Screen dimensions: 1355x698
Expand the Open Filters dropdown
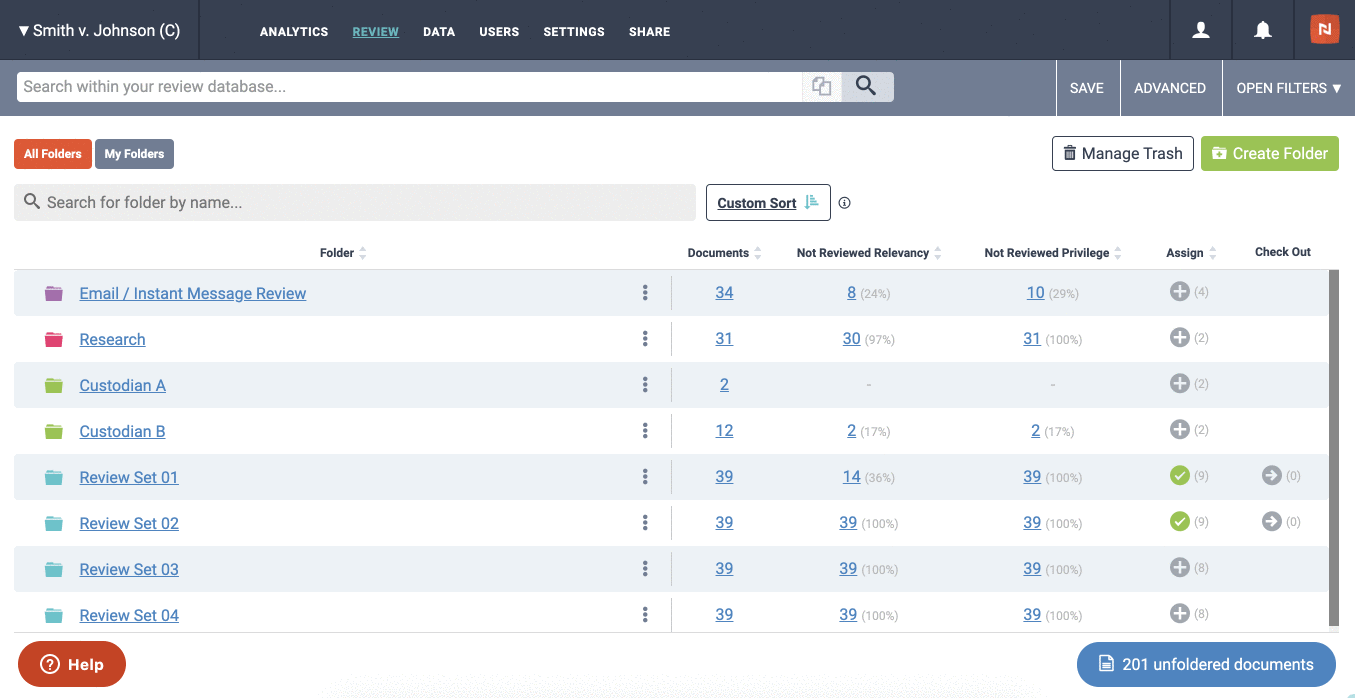1288,88
